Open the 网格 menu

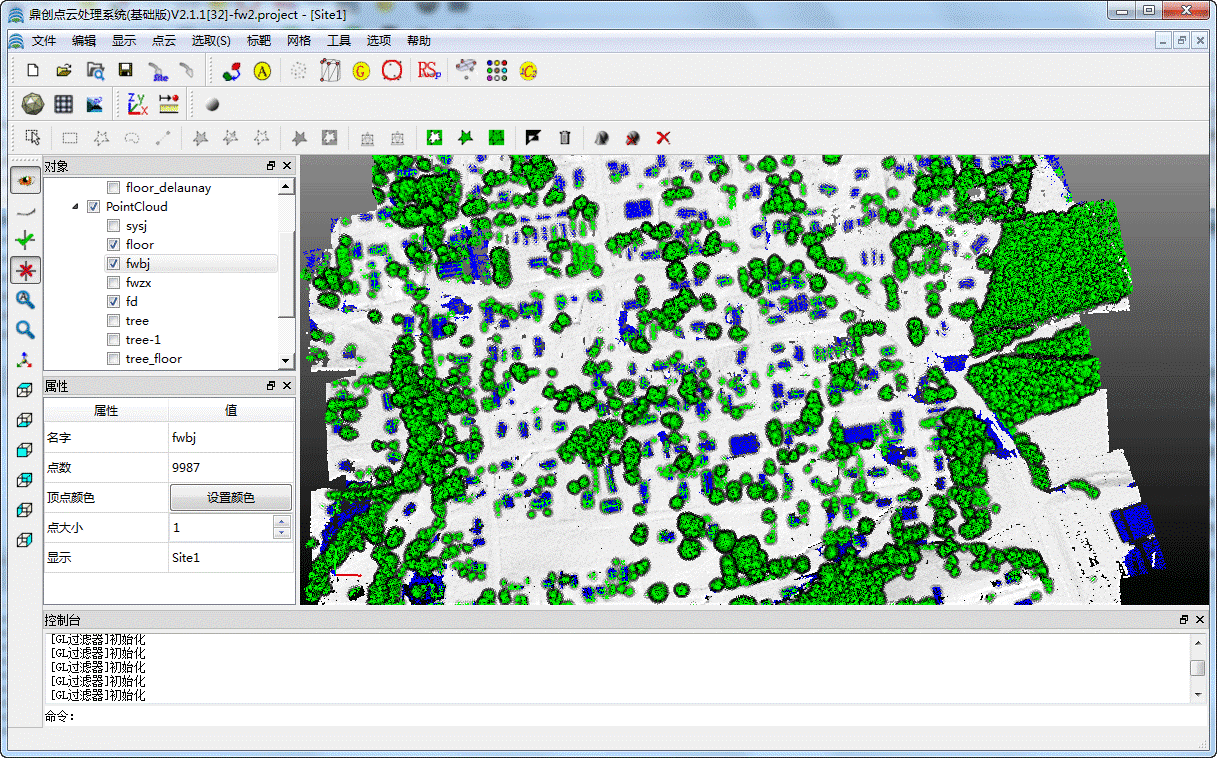(298, 41)
